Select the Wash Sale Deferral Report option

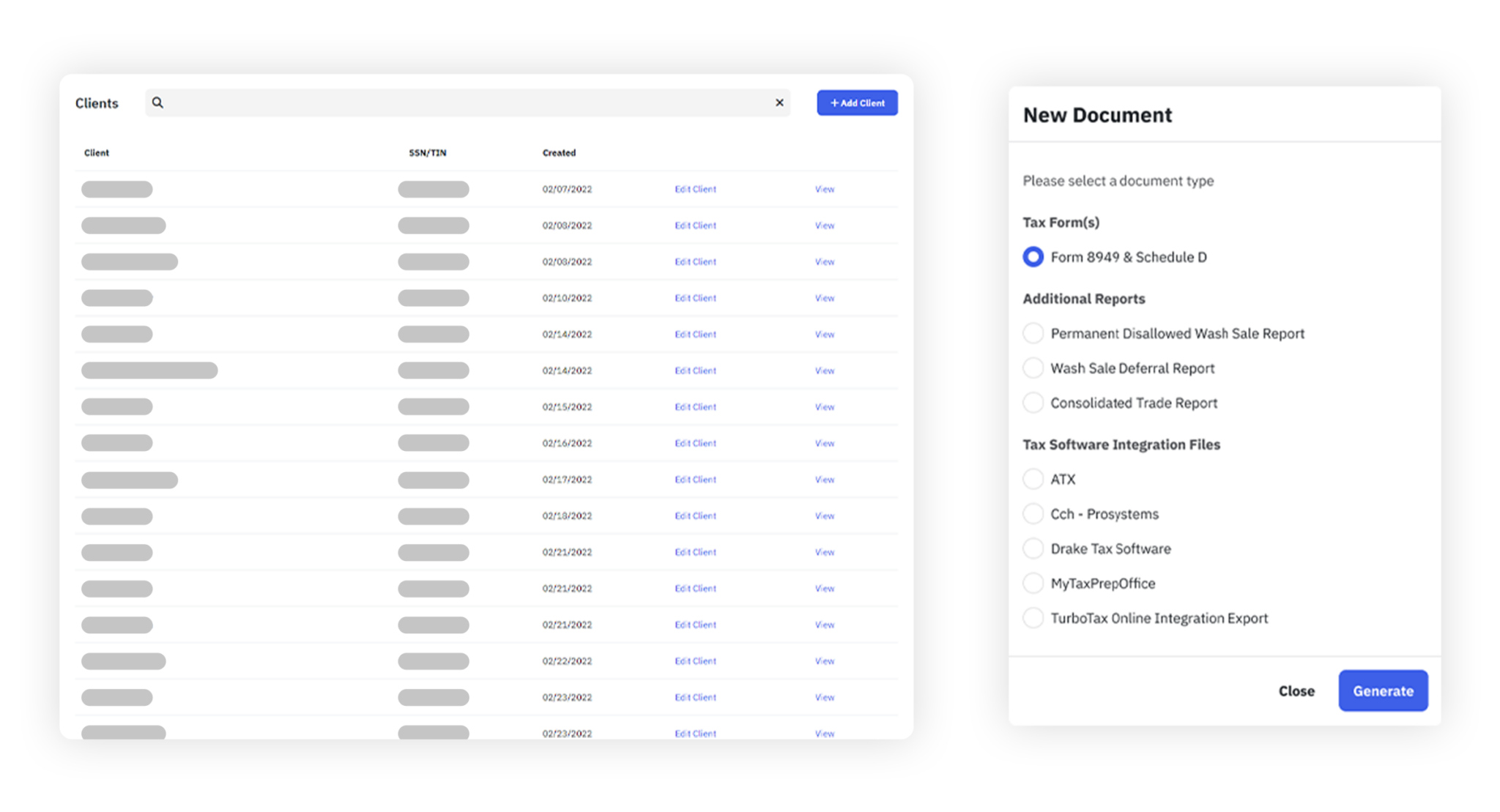click(x=1033, y=368)
